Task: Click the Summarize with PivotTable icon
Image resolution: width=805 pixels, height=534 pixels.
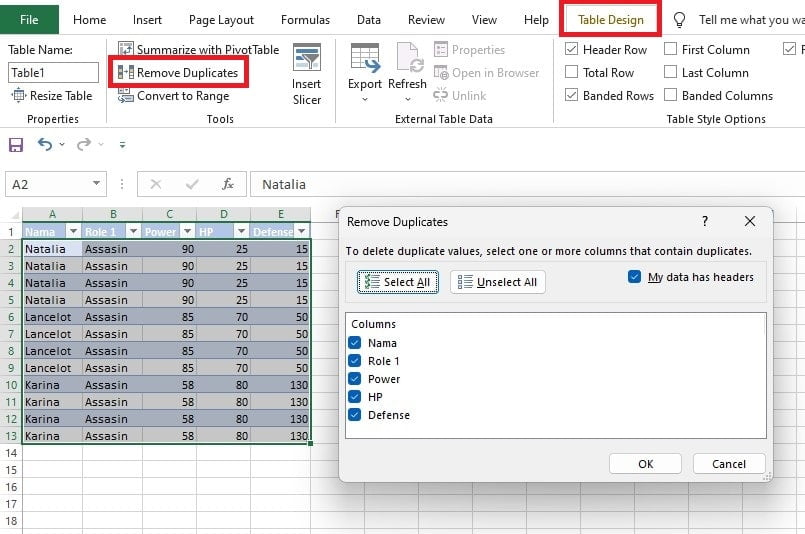Action: pyautogui.click(x=126, y=49)
